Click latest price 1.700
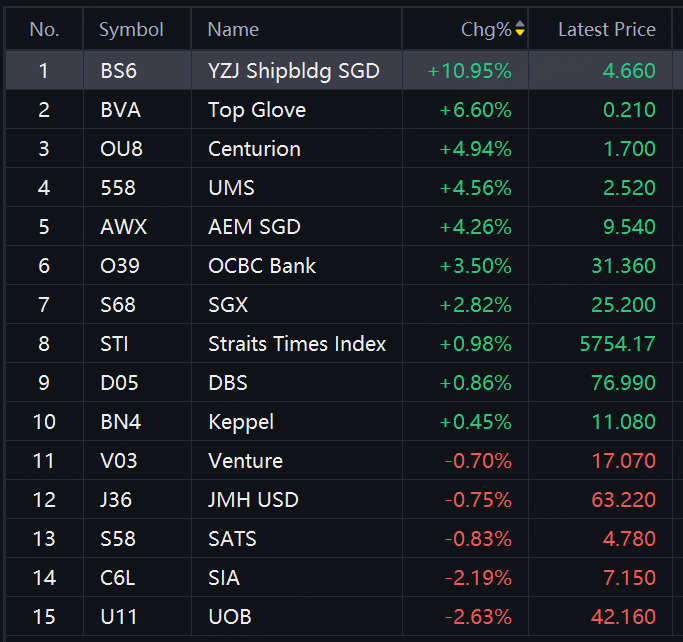683x642 pixels. point(629,149)
